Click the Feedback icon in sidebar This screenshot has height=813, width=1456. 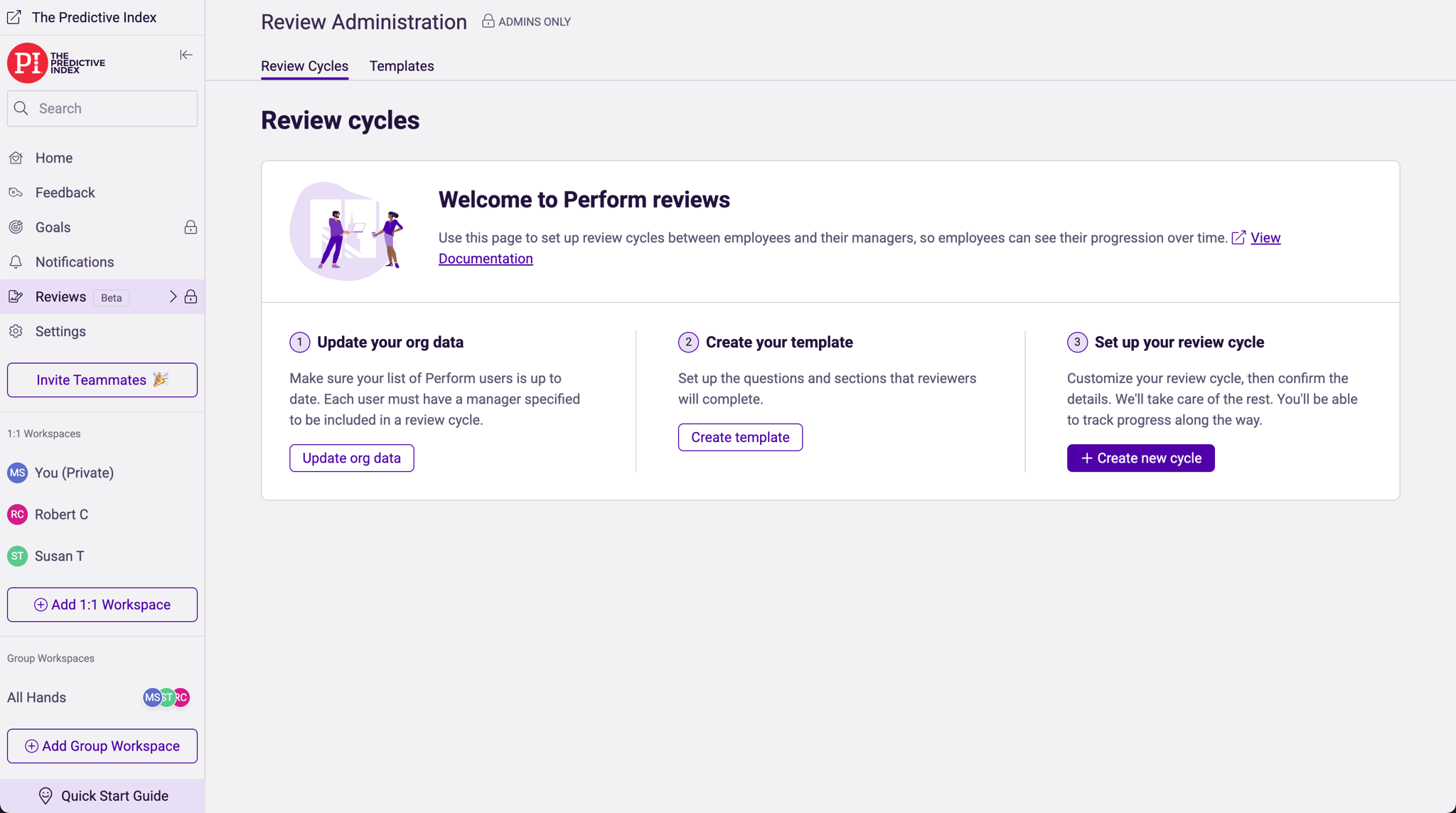(16, 193)
